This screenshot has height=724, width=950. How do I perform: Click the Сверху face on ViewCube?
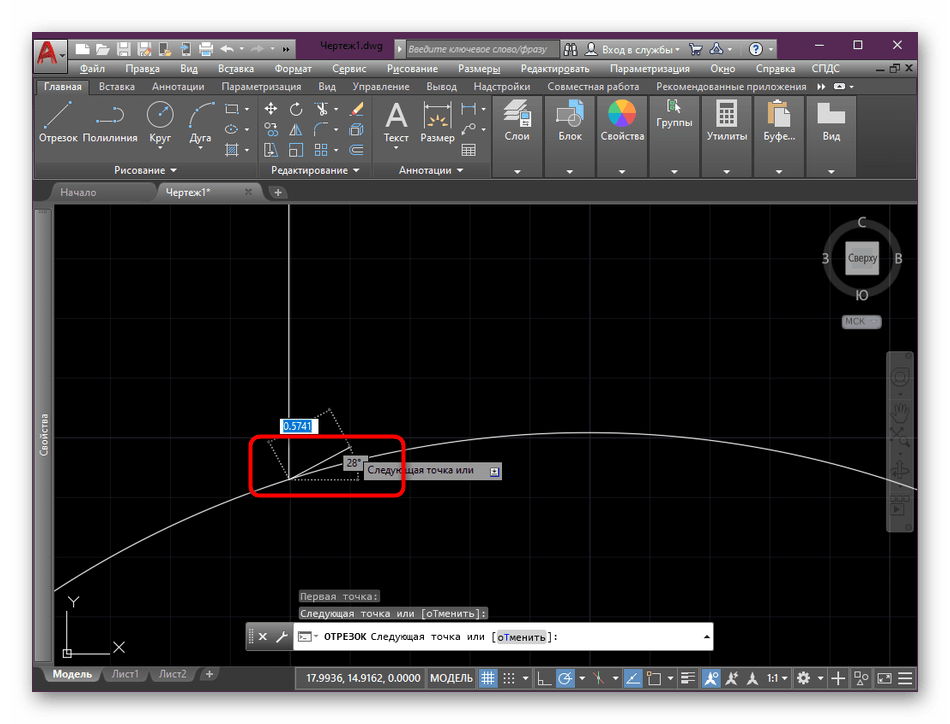(862, 258)
